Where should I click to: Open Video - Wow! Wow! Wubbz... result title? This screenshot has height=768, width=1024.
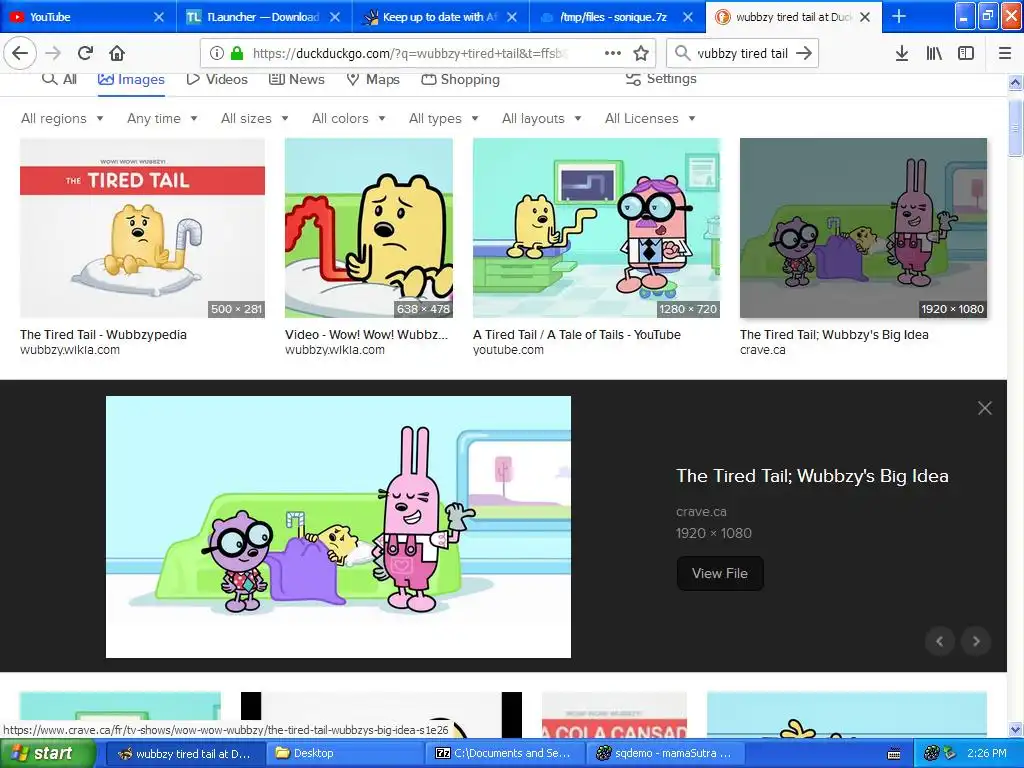click(366, 334)
